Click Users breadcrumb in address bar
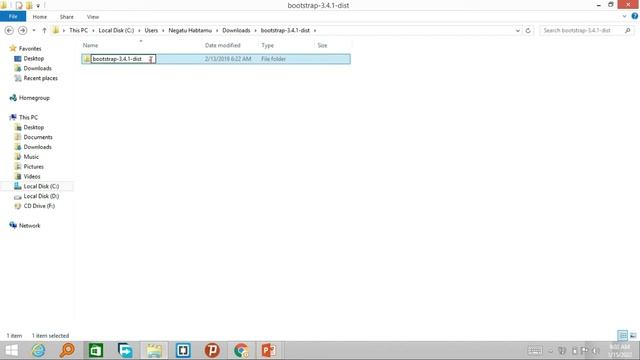Screen dimensions: 640x360 pos(151,31)
